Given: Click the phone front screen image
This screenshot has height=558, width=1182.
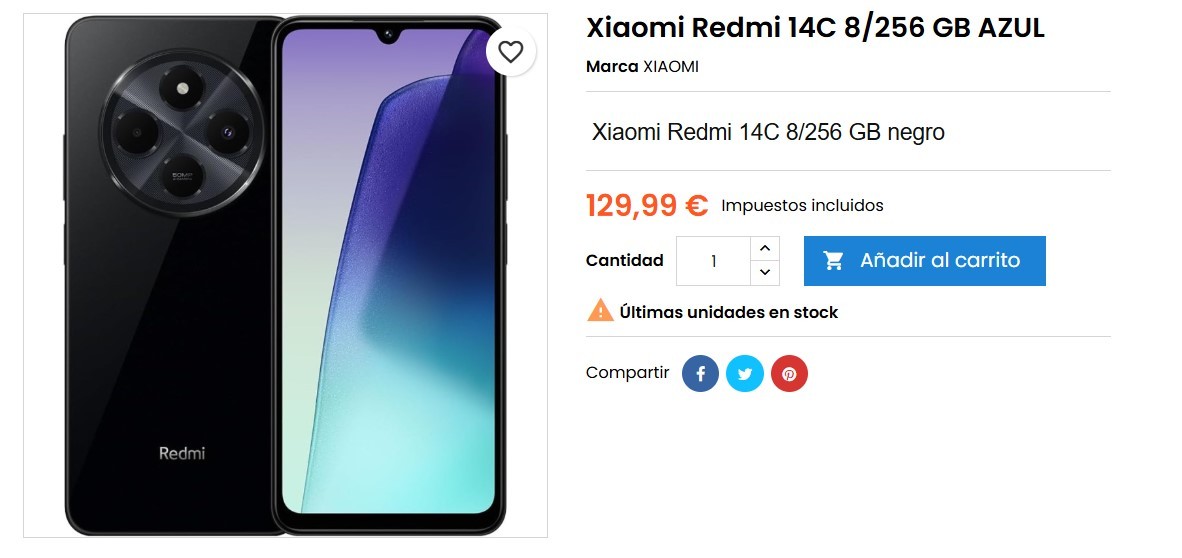Looking at the screenshot, I should (x=388, y=275).
